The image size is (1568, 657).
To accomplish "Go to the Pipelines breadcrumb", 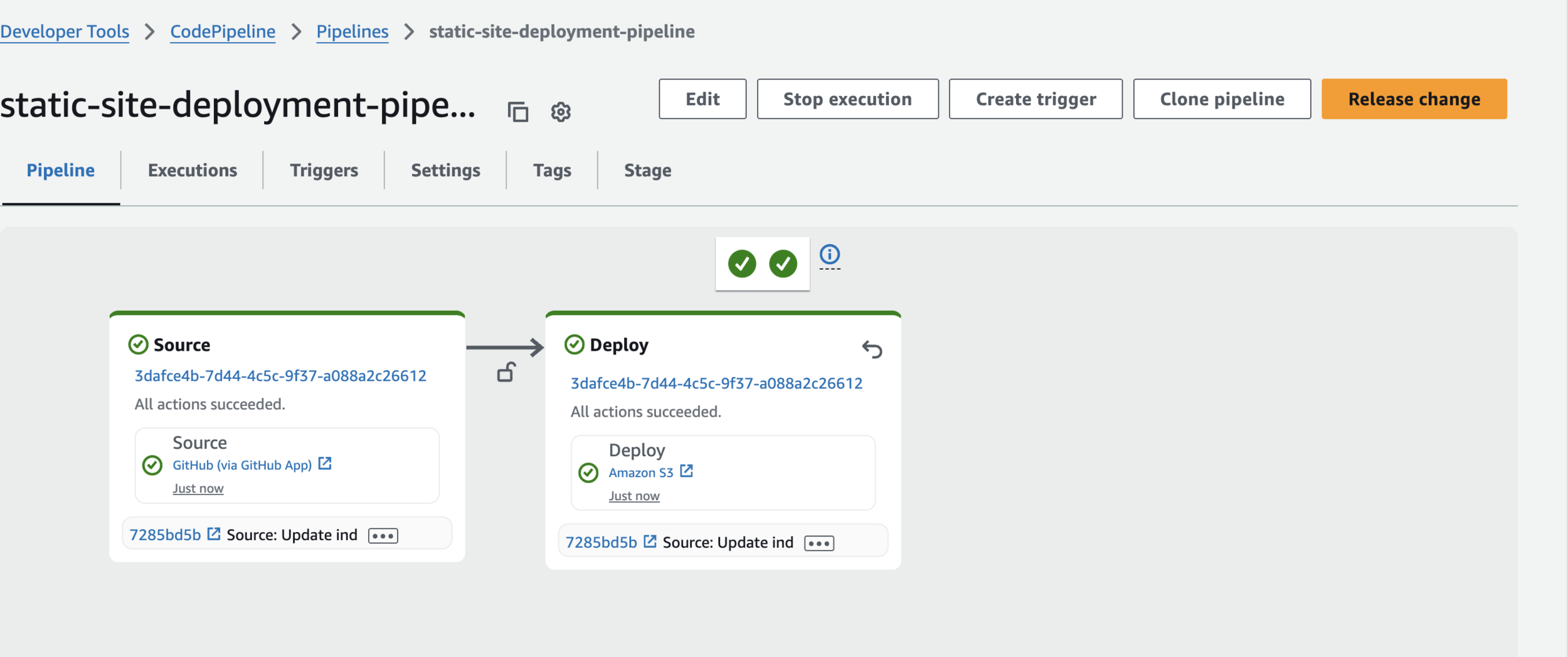I will tap(352, 31).
